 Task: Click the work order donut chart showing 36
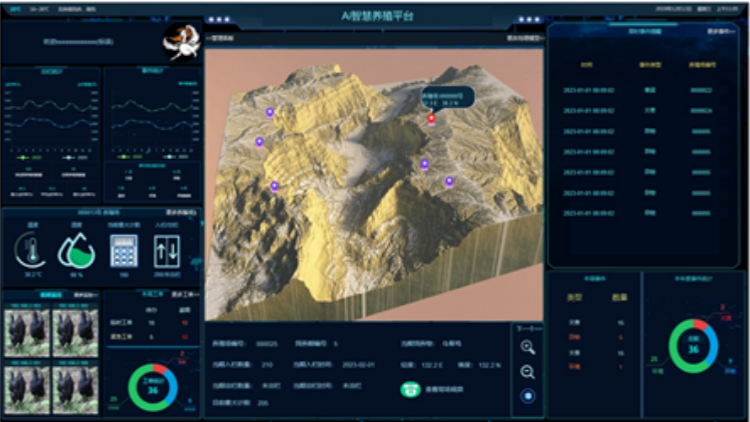coord(154,389)
